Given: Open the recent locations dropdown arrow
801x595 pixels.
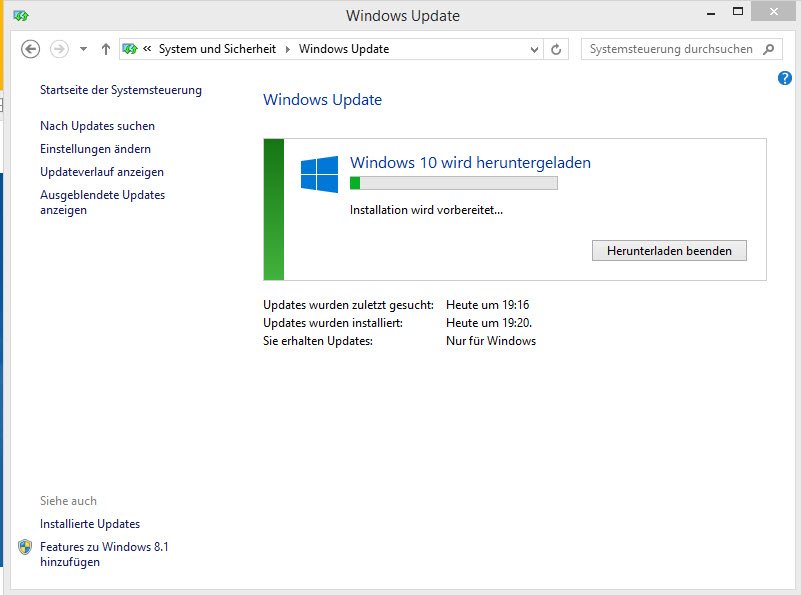Looking at the screenshot, I should 83,49.
